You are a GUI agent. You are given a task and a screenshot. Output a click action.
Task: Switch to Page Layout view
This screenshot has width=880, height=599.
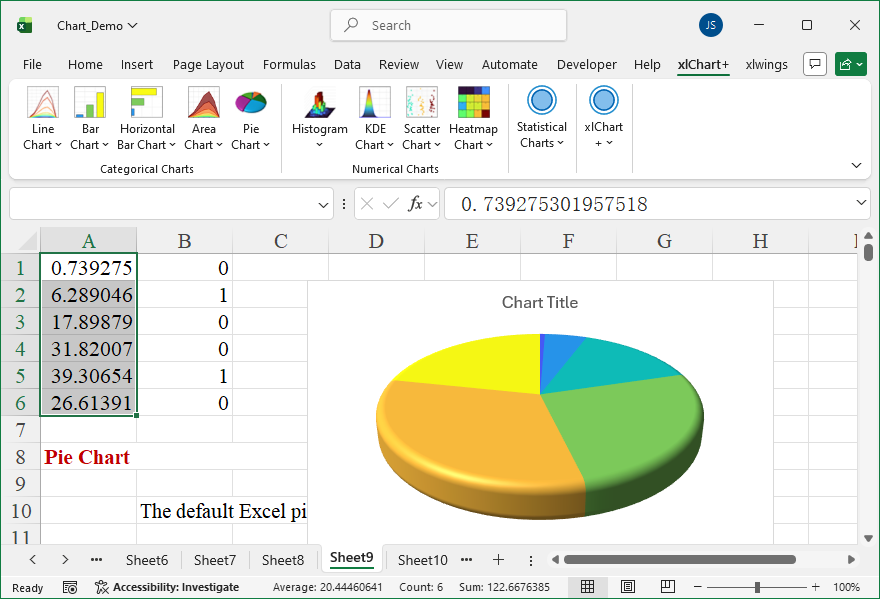pos(627,587)
